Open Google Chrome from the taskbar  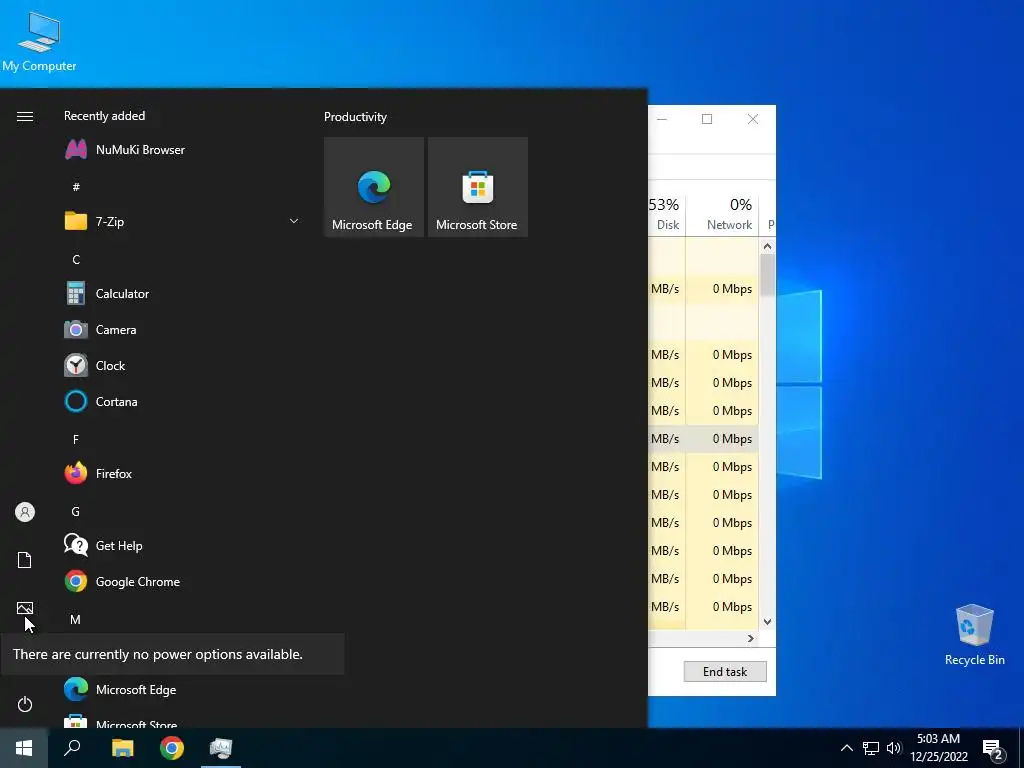(172, 748)
